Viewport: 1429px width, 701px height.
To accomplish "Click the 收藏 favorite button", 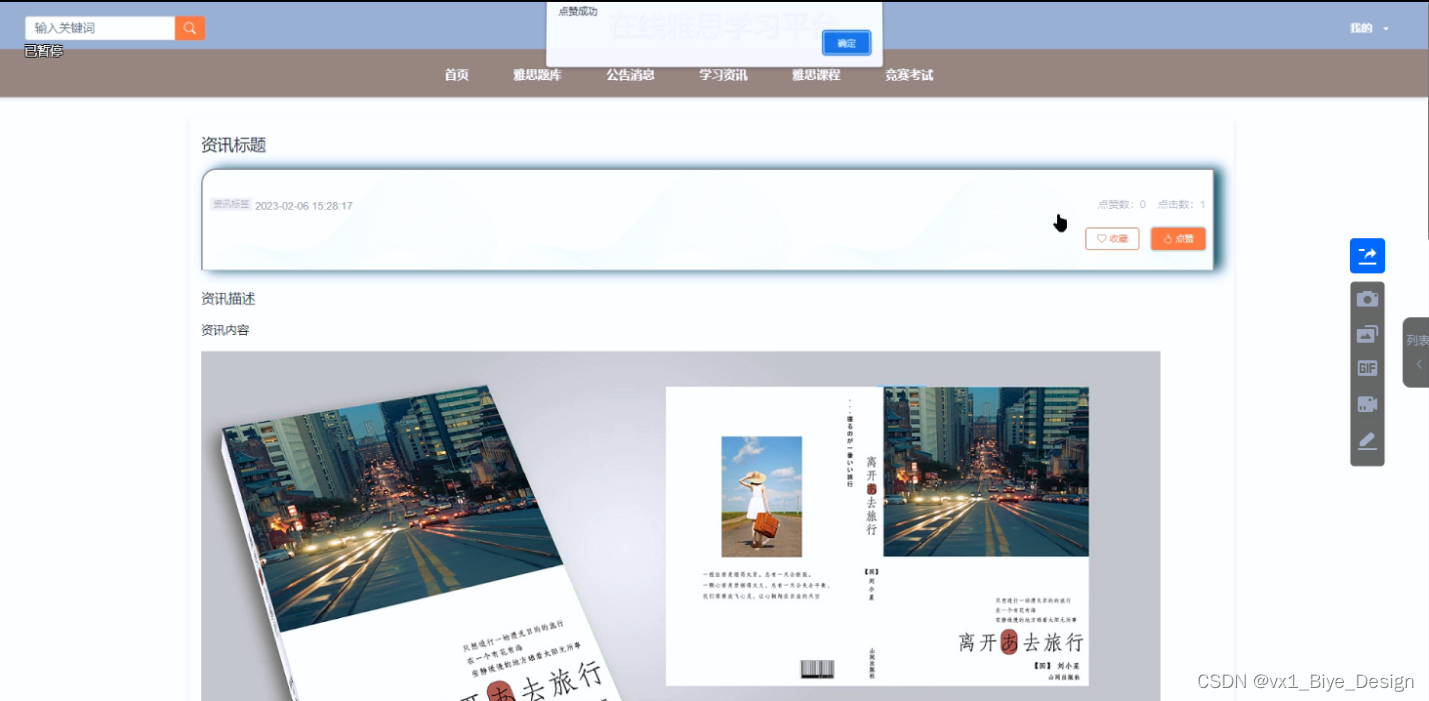I will (1112, 239).
